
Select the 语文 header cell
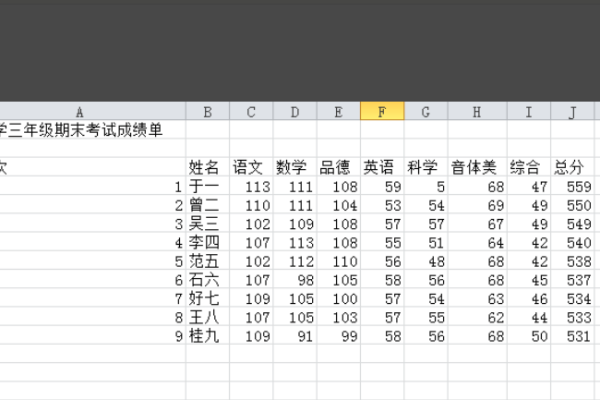pos(251,167)
